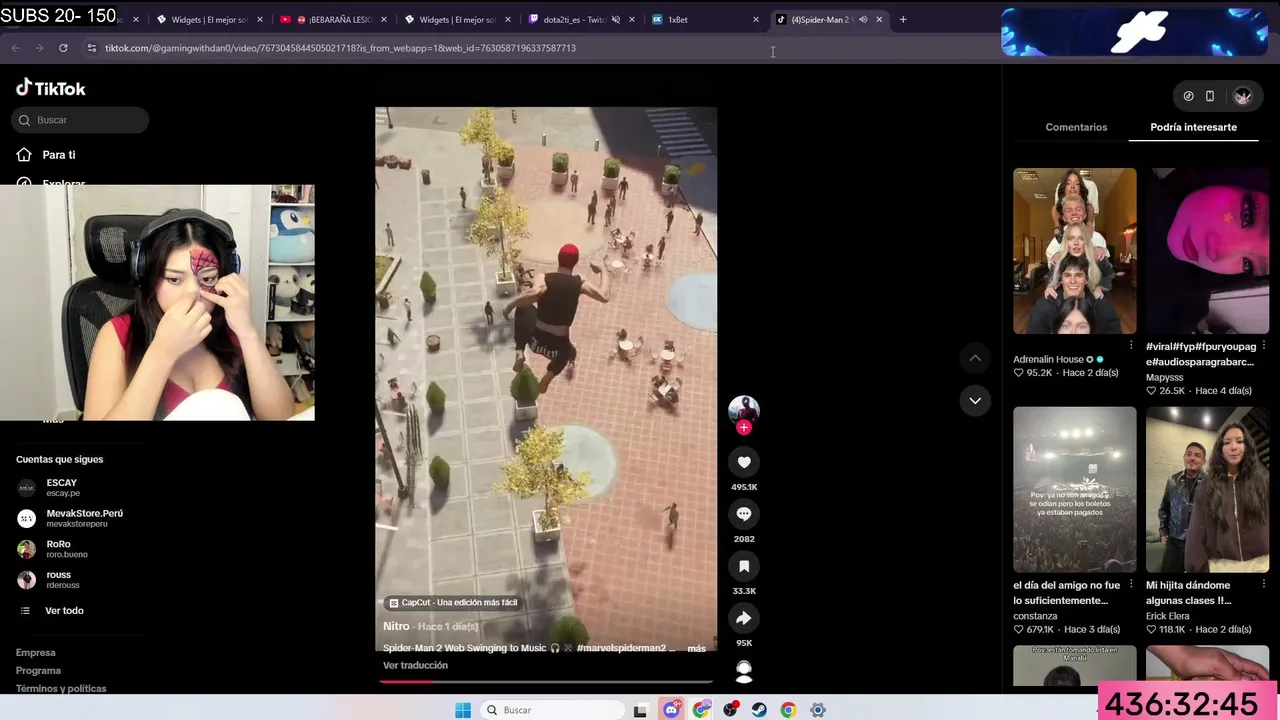Open the Erick Elera video thumbnail
Screen dimensions: 1280x720
1207,490
